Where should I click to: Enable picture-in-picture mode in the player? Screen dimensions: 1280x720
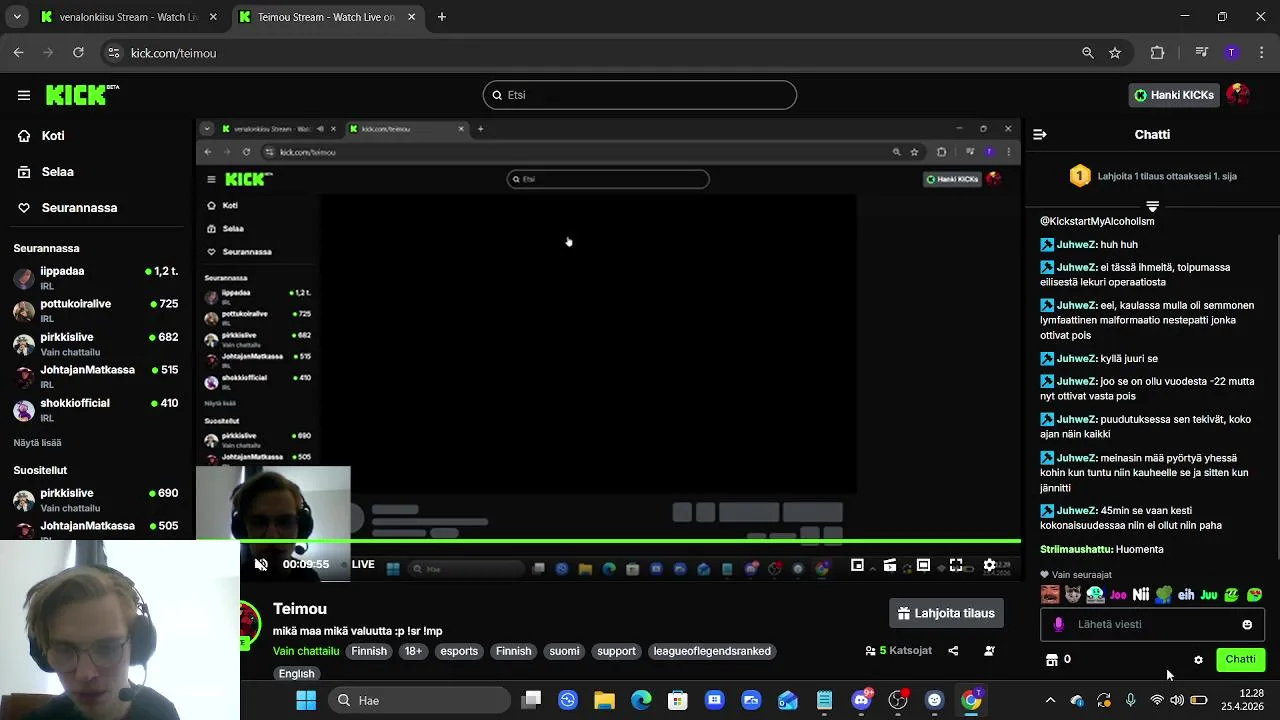click(857, 565)
